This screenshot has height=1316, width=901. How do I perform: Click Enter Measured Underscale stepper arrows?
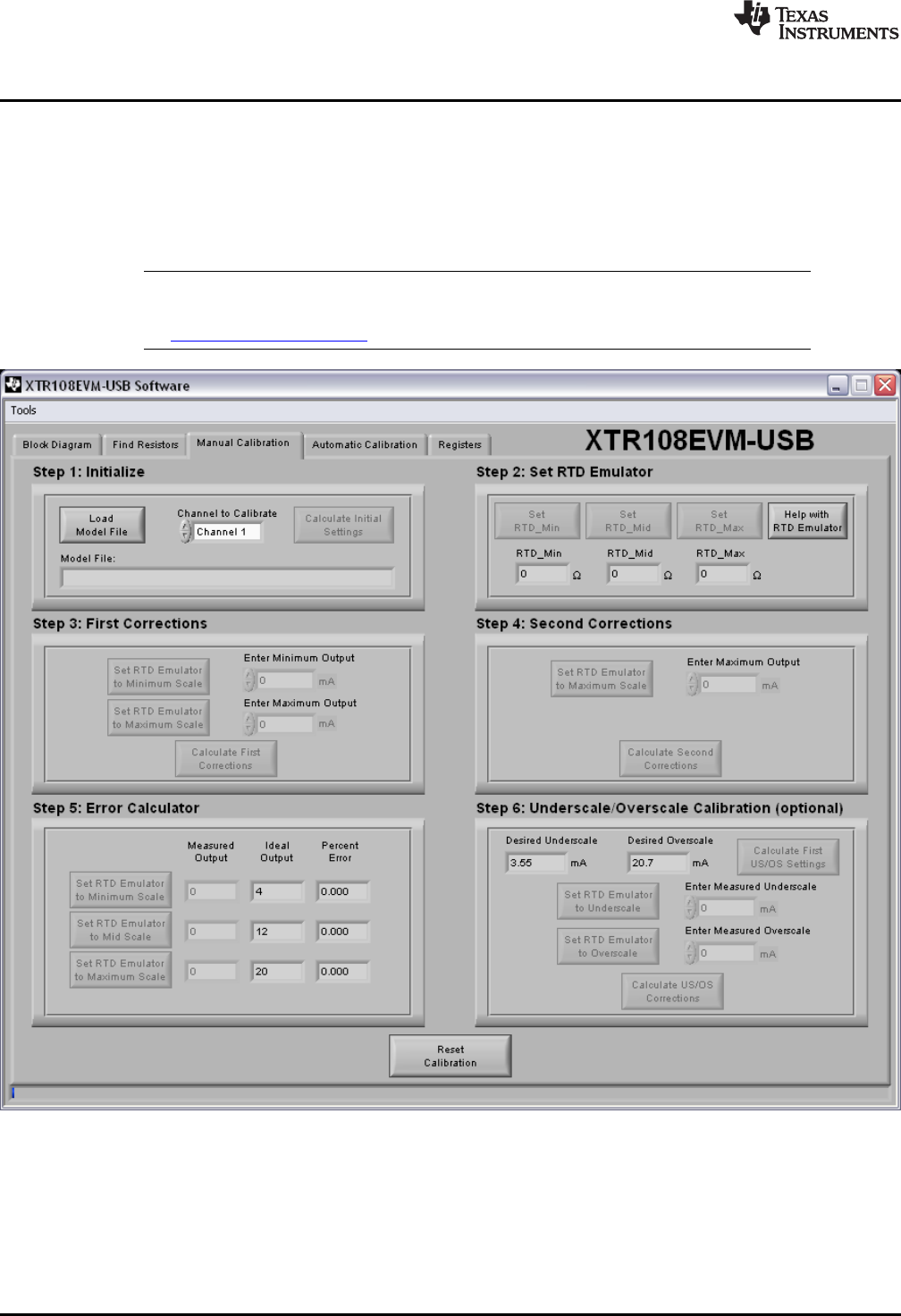tap(691, 908)
